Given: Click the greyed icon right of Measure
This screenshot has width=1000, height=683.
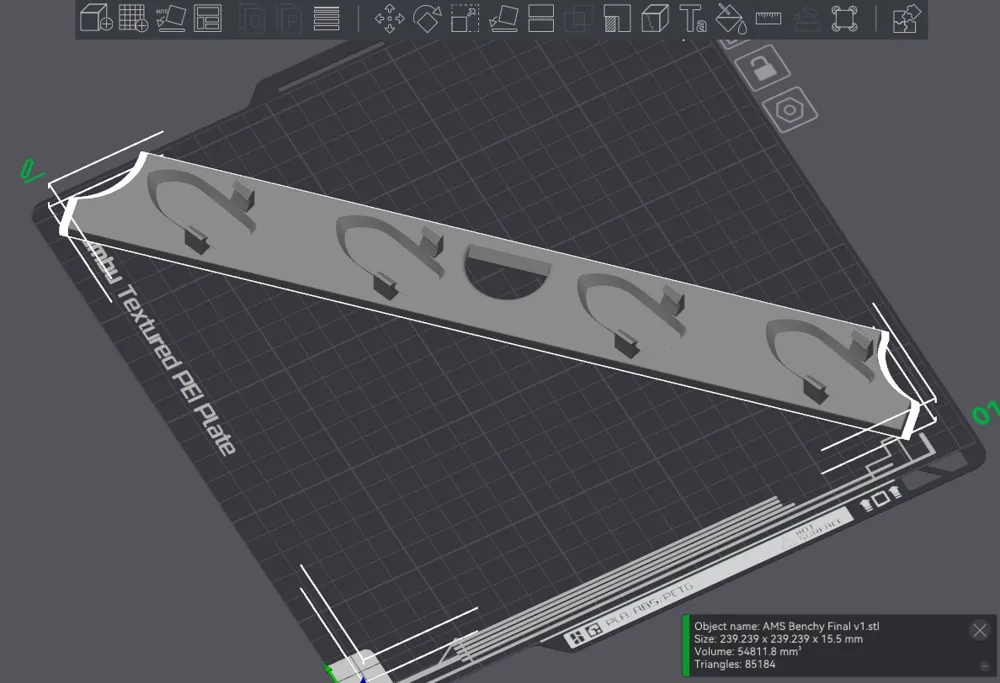Looking at the screenshot, I should [807, 18].
